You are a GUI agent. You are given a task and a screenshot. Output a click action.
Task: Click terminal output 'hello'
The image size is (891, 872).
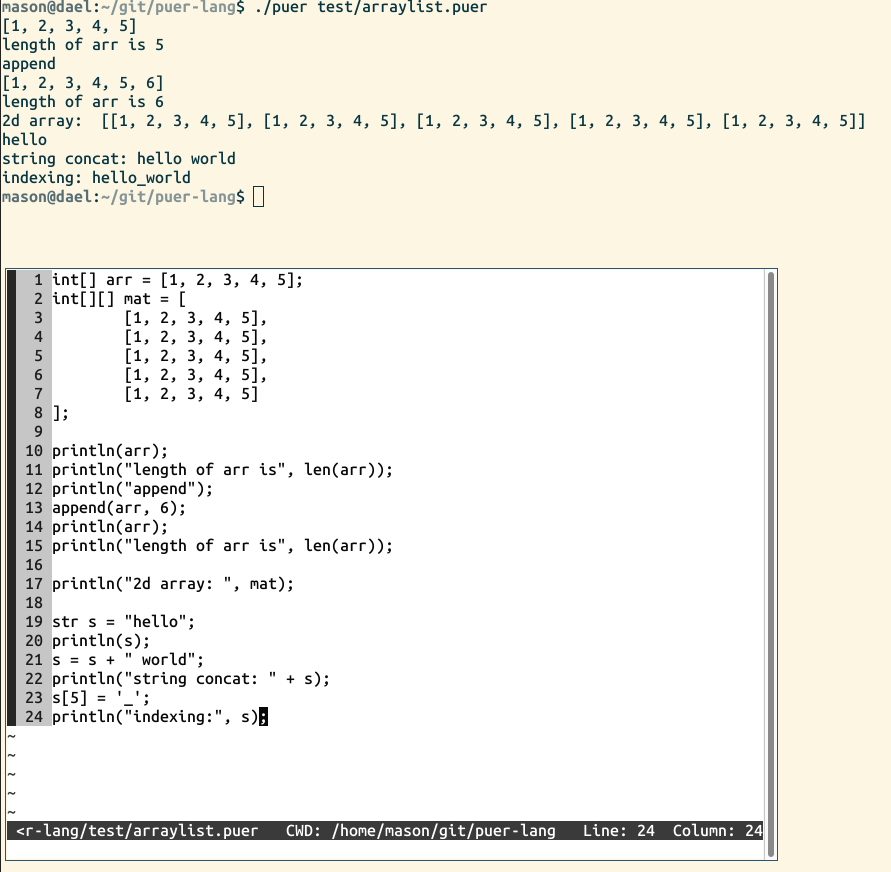click(x=24, y=140)
